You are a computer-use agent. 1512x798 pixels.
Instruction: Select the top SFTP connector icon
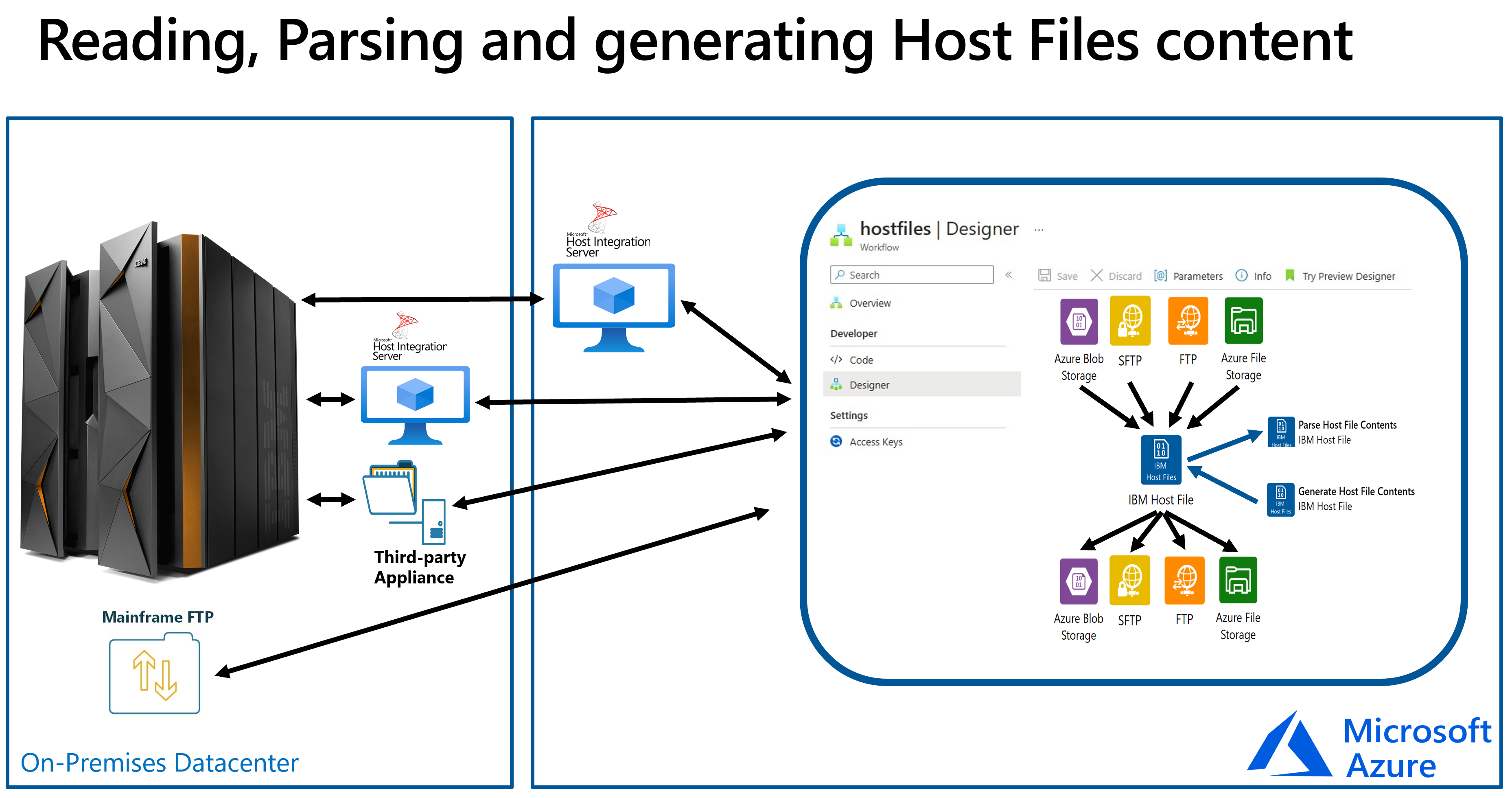pyautogui.click(x=1130, y=320)
